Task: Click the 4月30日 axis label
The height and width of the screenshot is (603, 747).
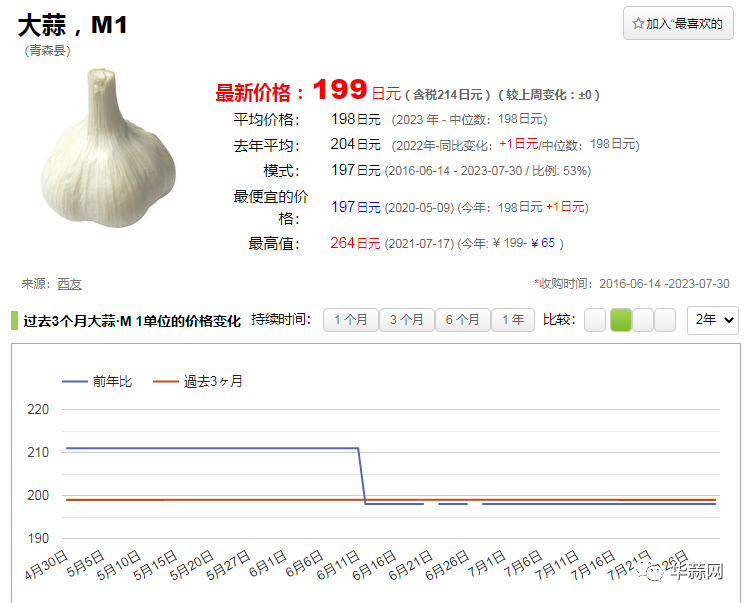Action: pos(47,565)
